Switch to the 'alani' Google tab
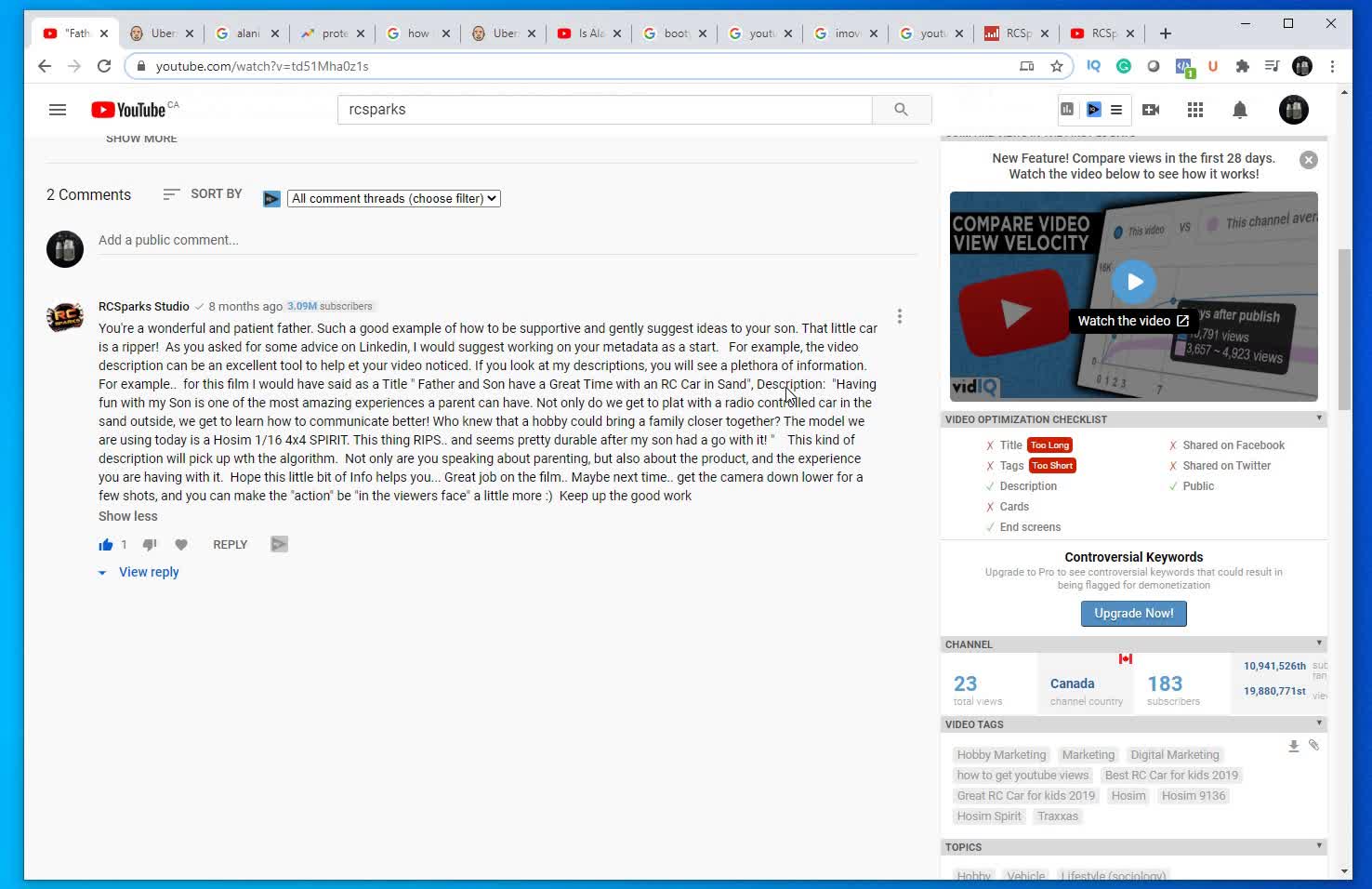Screen dimensions: 1372x889 [247, 33]
